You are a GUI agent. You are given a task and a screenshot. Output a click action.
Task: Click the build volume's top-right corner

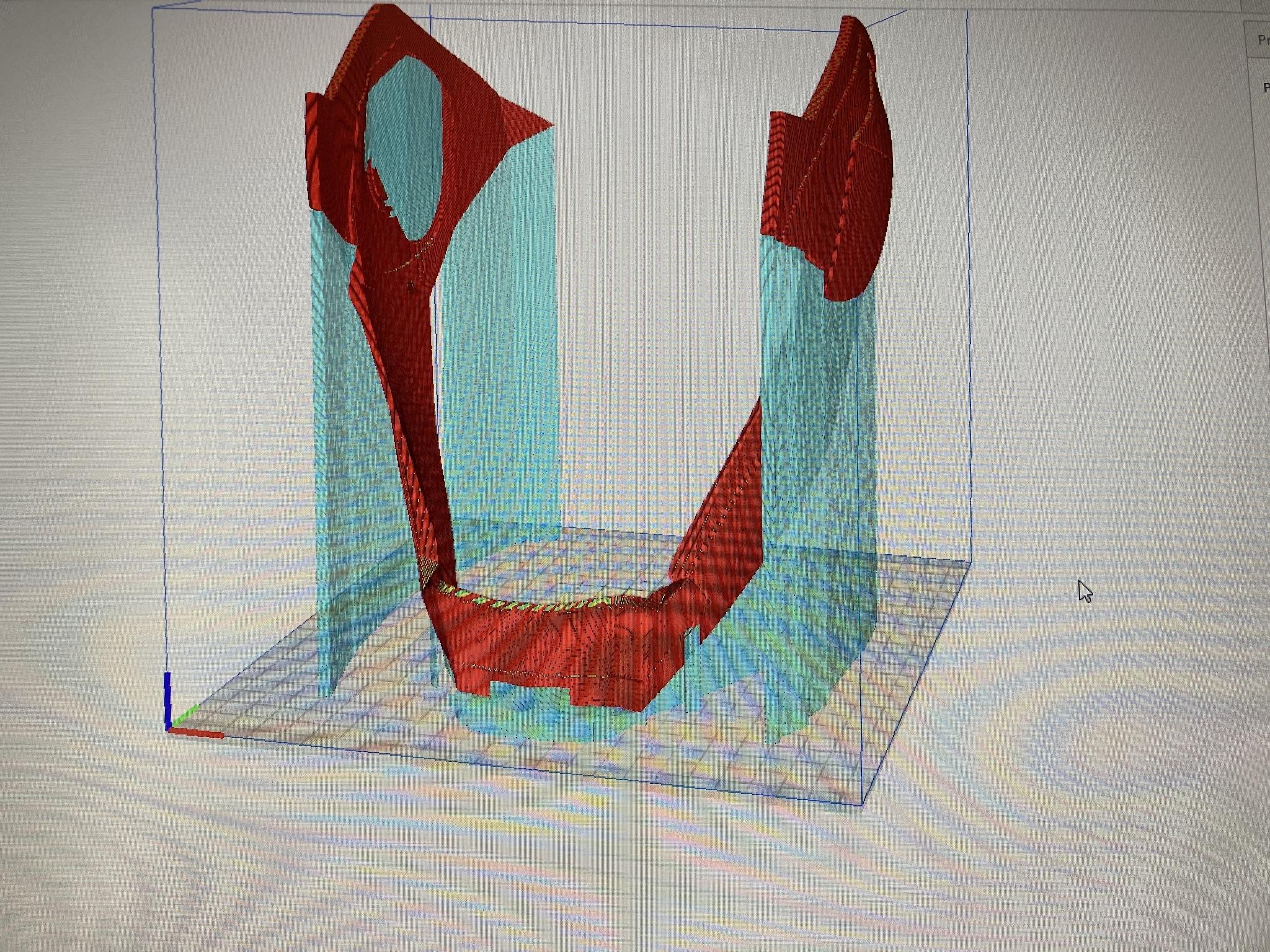click(966, 11)
